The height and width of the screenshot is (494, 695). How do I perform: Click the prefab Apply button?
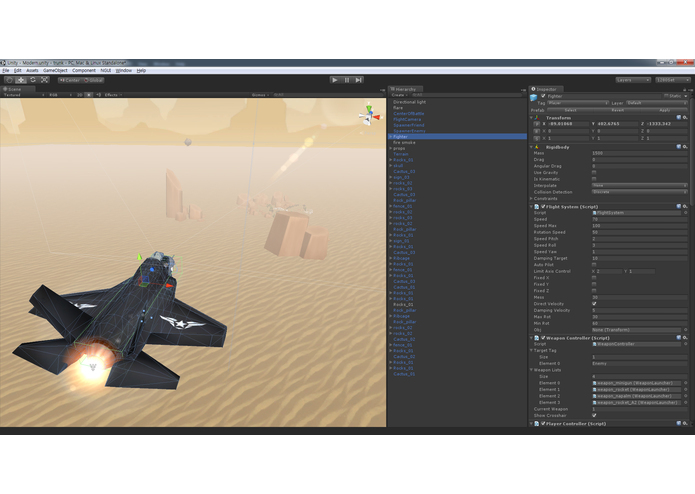coord(665,110)
